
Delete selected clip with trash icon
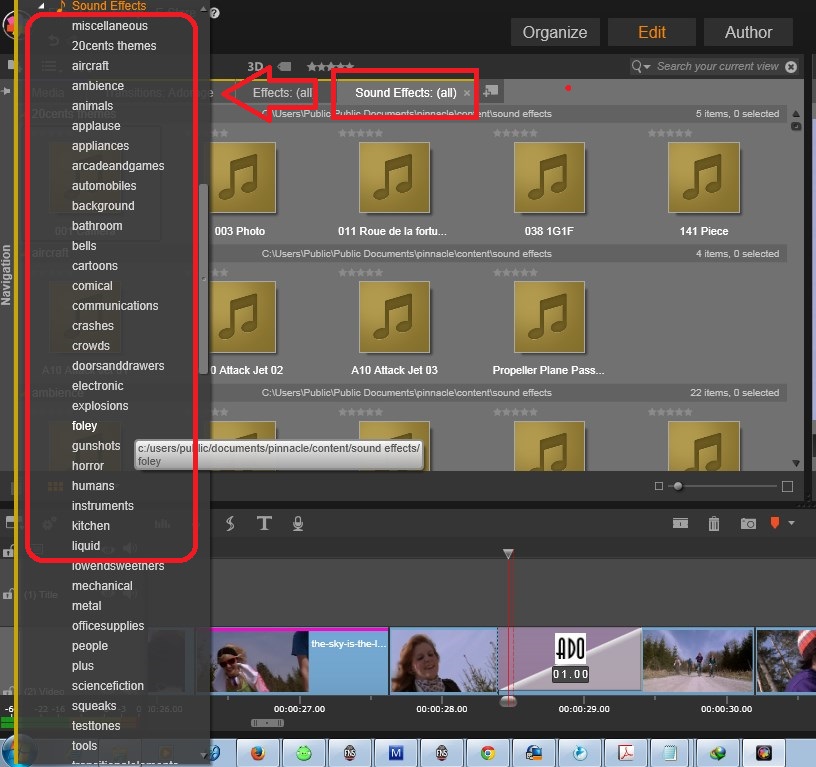tap(714, 523)
